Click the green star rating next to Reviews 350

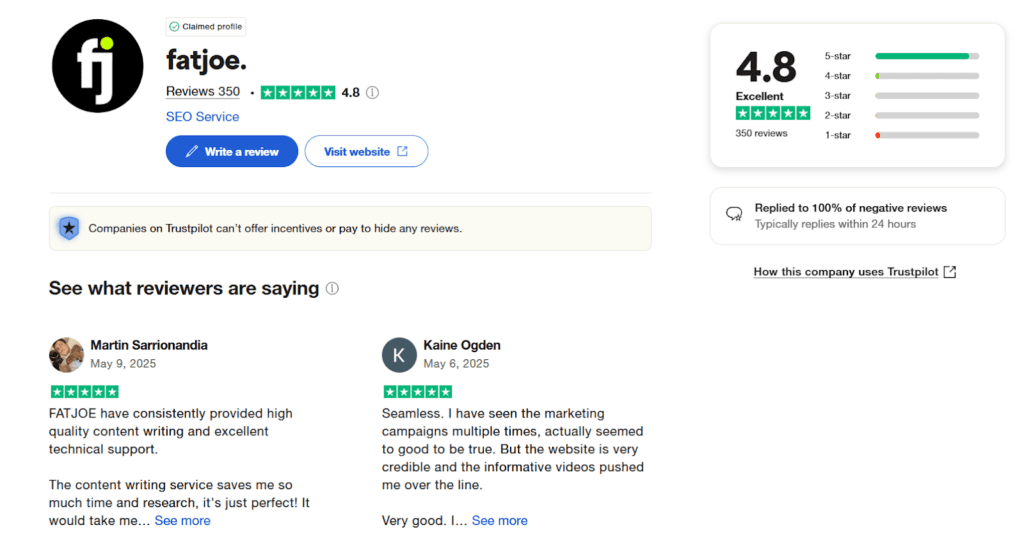(x=298, y=92)
